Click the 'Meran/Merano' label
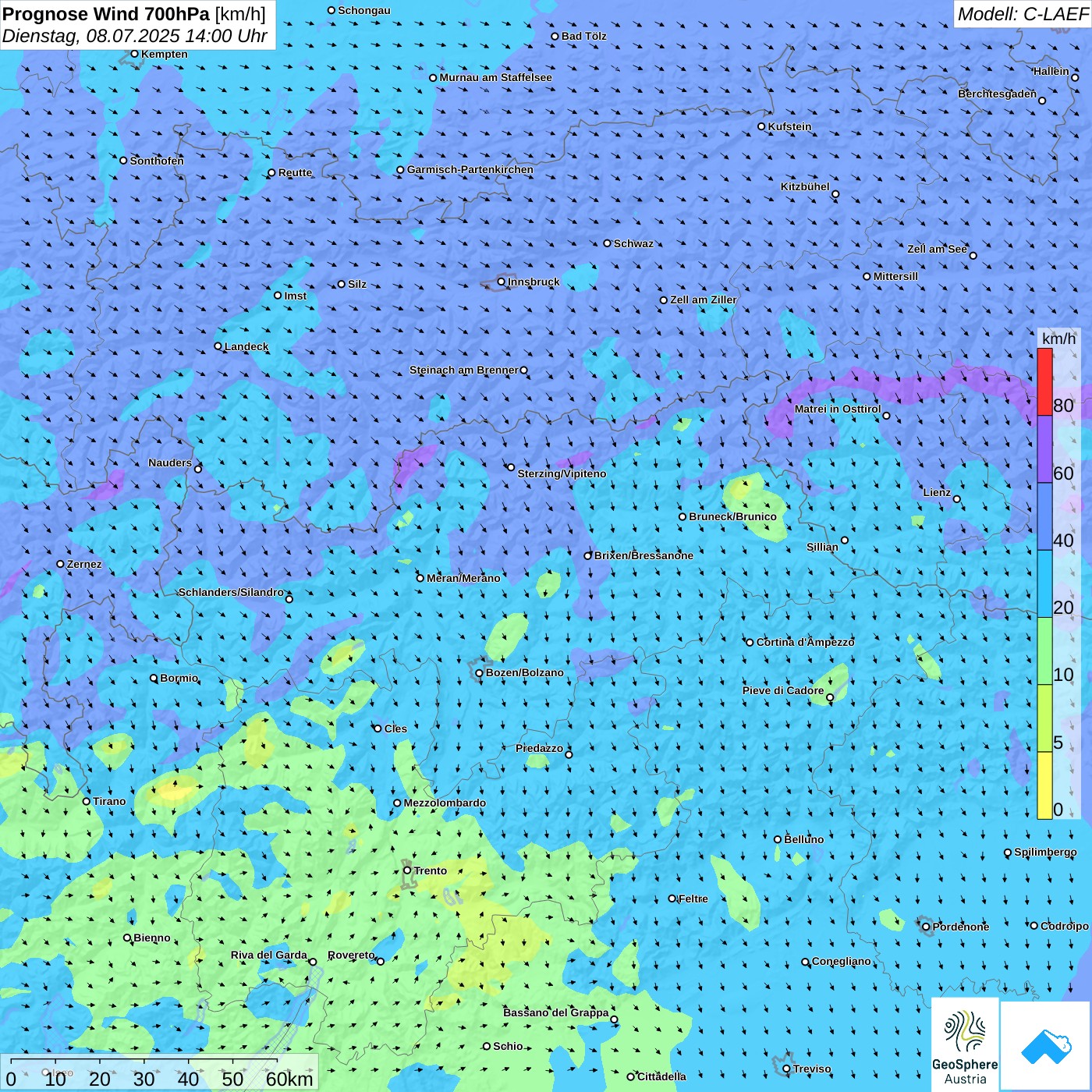This screenshot has height=1092, width=1092. tap(463, 578)
